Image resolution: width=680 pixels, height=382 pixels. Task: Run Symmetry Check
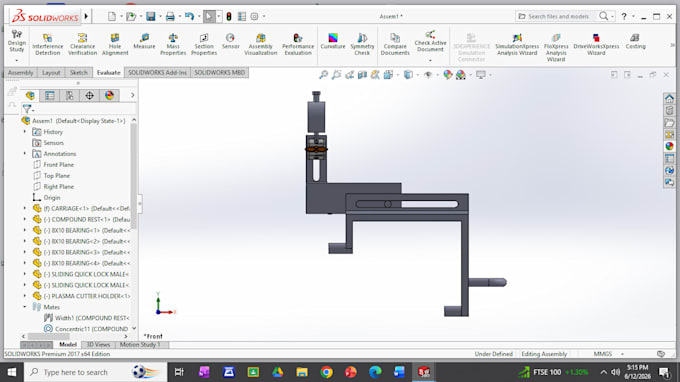(362, 44)
